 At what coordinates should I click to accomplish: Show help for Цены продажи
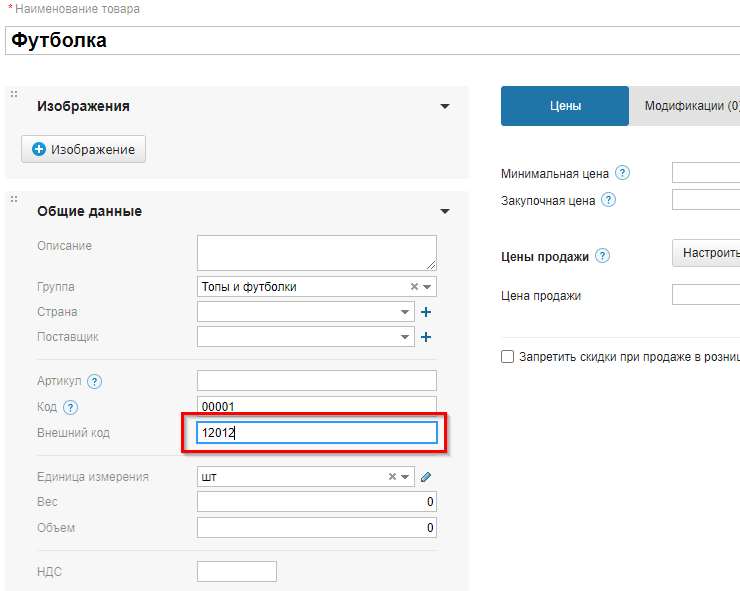point(602,256)
